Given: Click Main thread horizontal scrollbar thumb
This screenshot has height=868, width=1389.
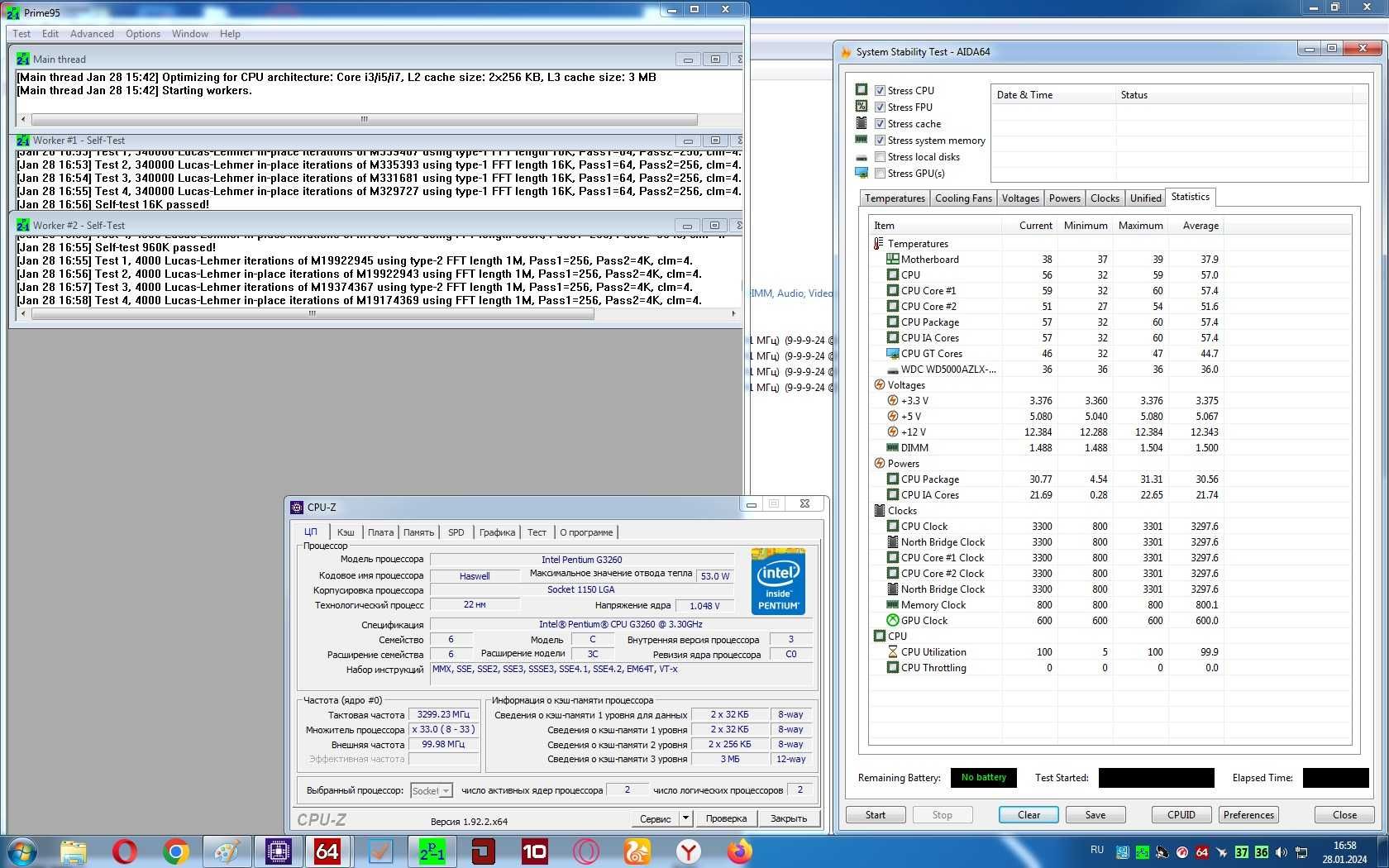Looking at the screenshot, I should 364,120.
